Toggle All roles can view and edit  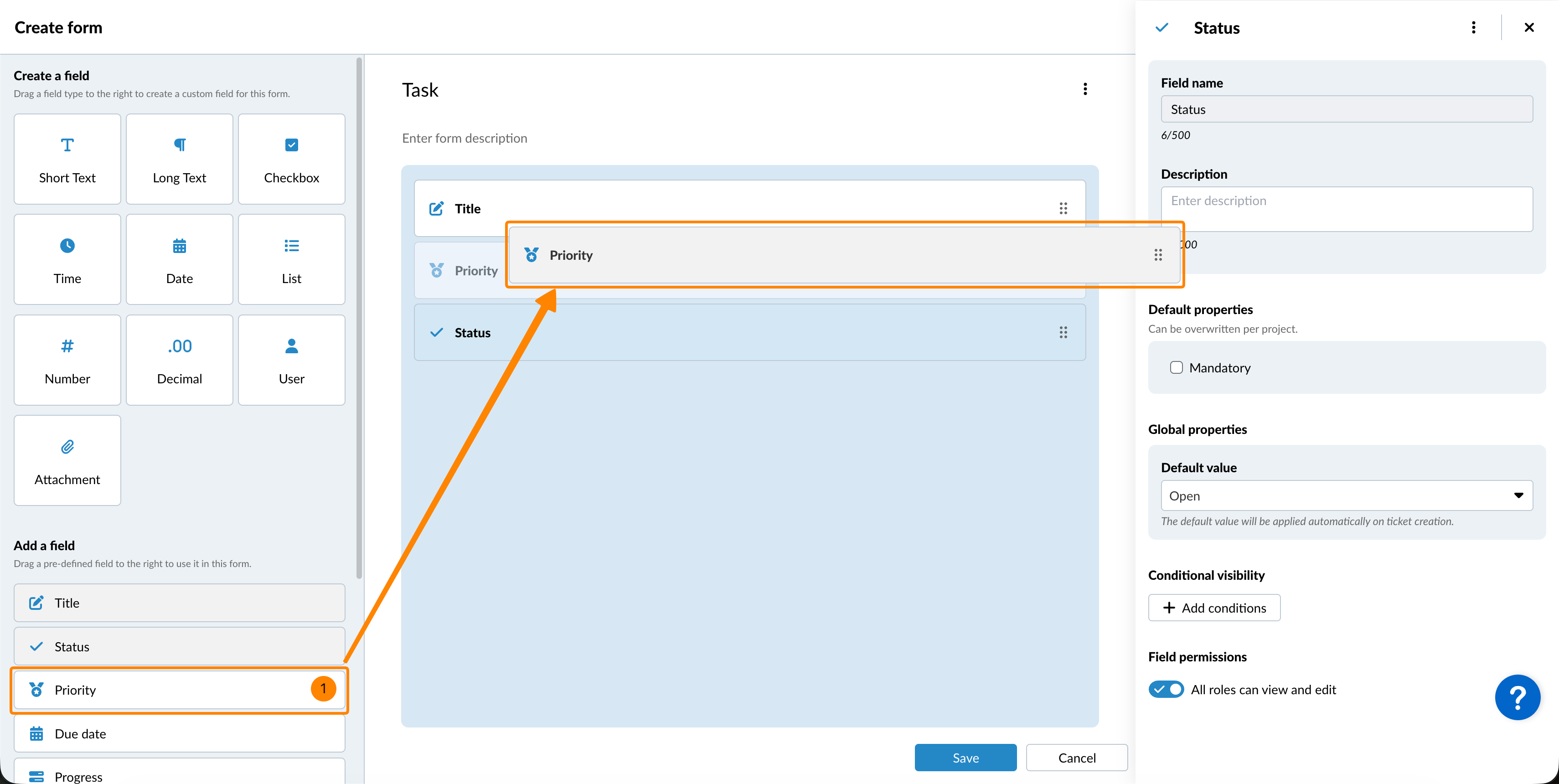pyautogui.click(x=1166, y=690)
